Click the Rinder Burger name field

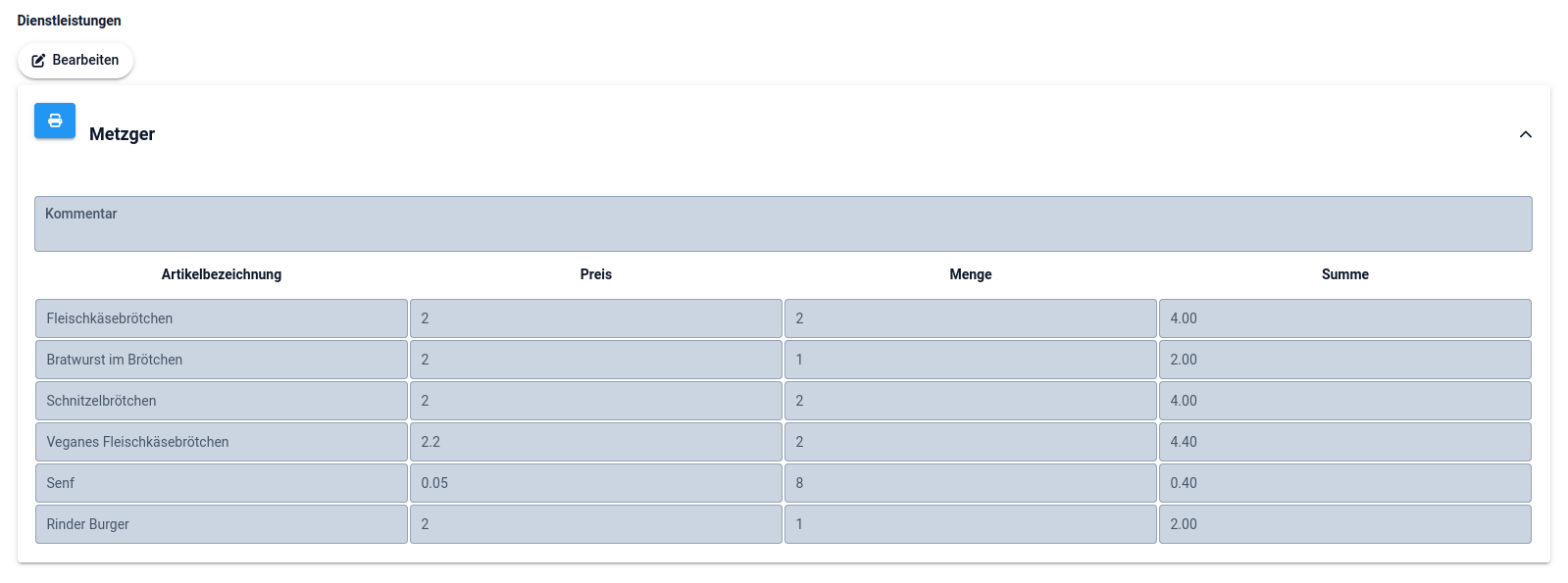[222, 524]
